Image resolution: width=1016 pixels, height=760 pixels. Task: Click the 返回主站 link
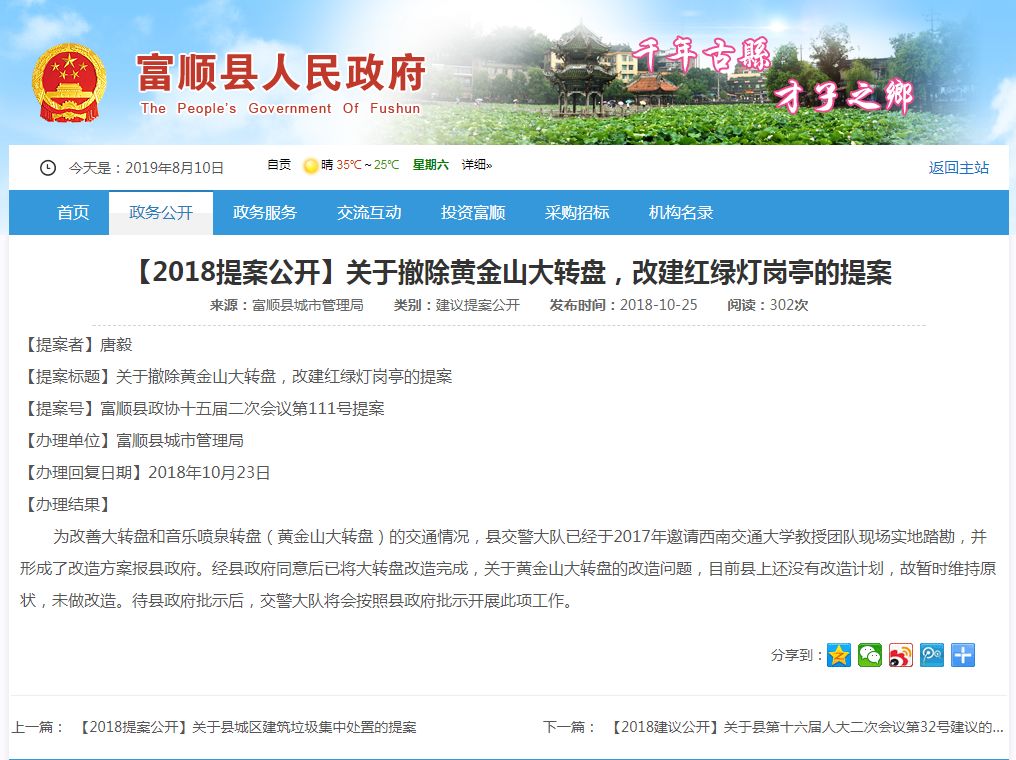click(x=958, y=168)
